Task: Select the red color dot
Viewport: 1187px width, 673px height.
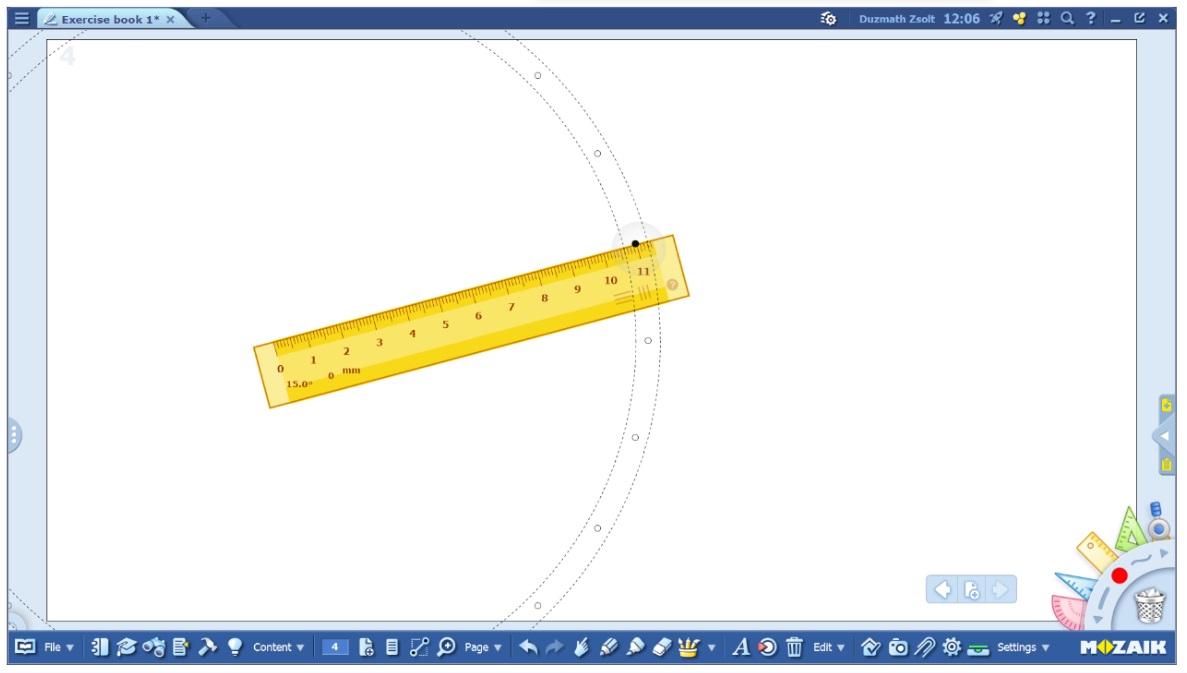Action: (x=1119, y=576)
